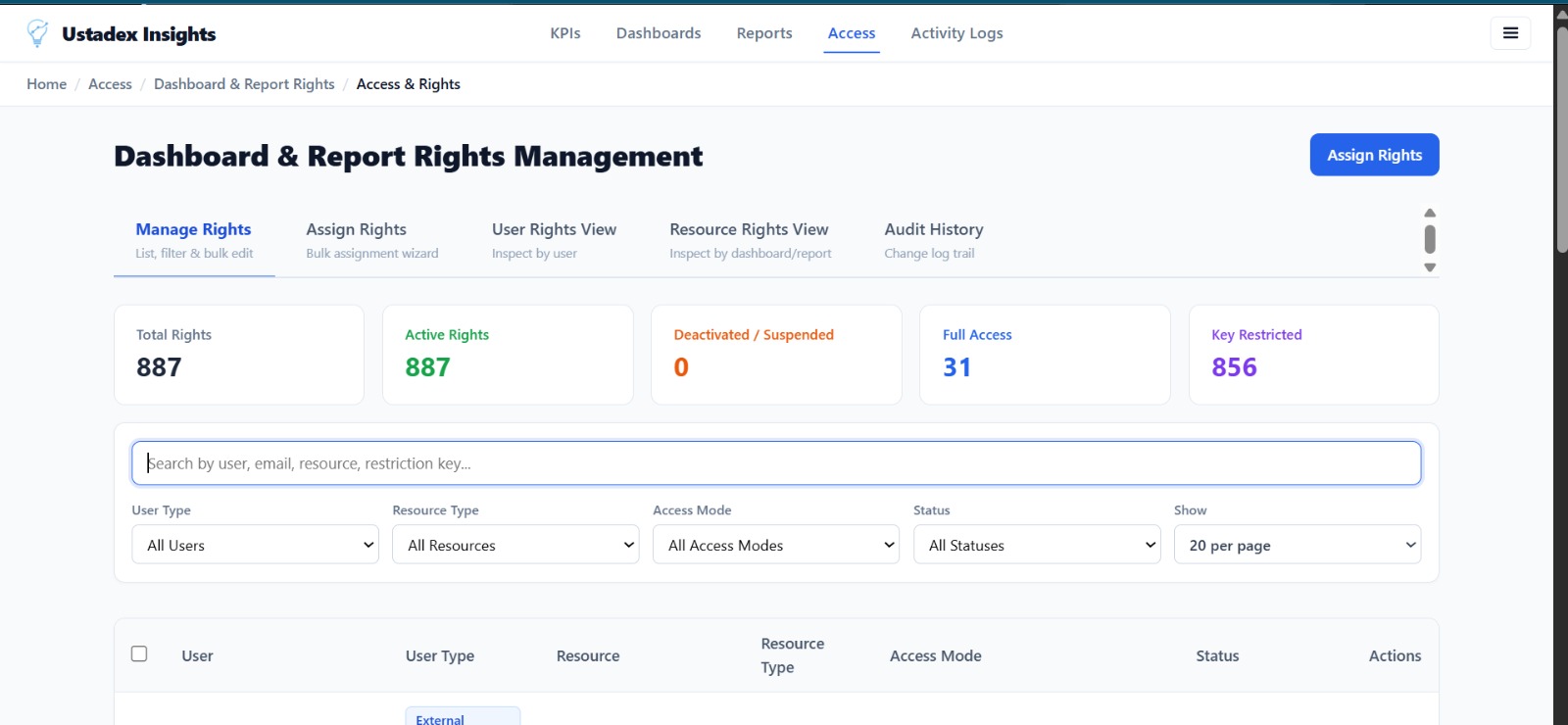Image resolution: width=1568 pixels, height=725 pixels.
Task: Open the 20 per page dropdown
Action: coord(1298,545)
